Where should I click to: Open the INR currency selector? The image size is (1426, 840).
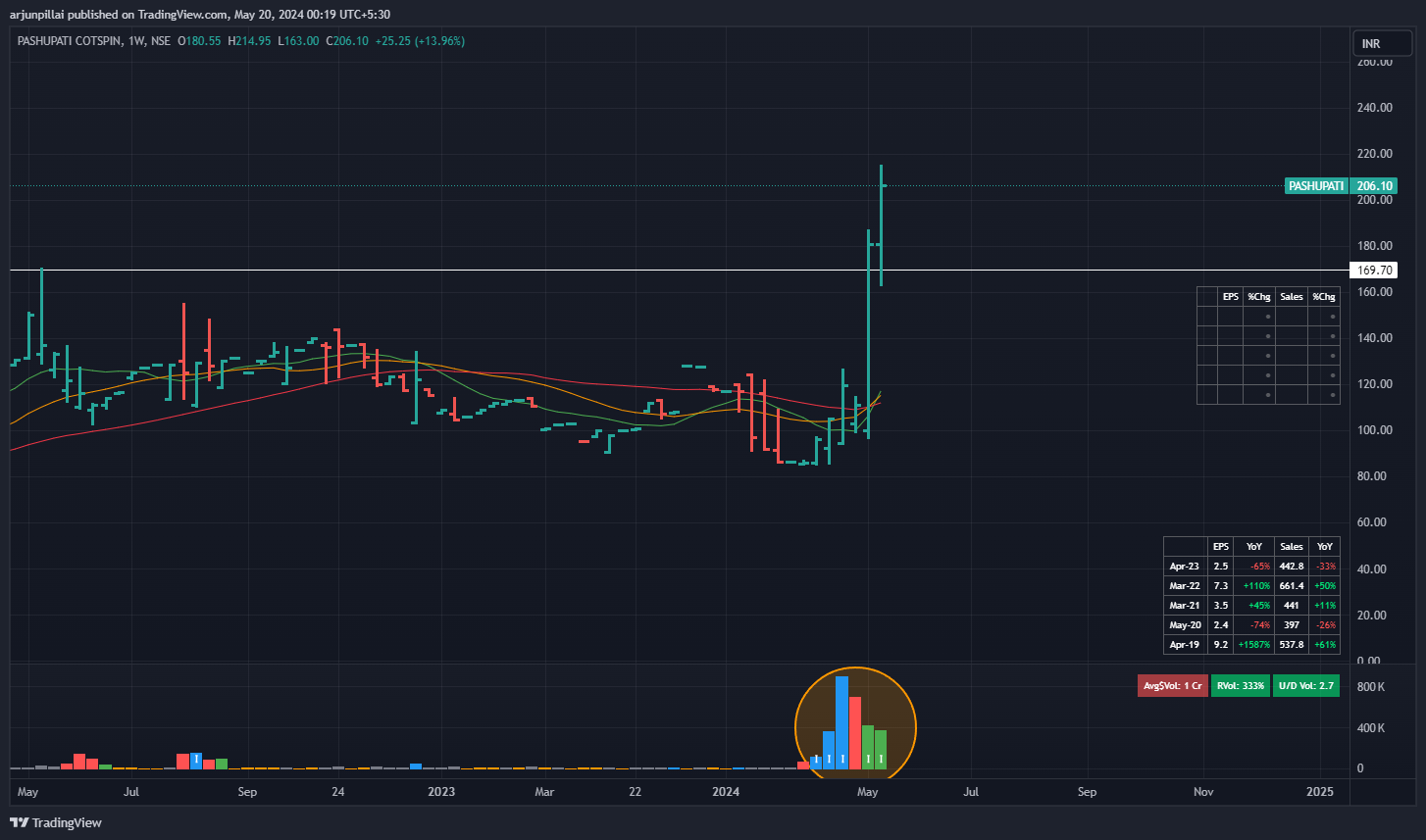(x=1381, y=44)
